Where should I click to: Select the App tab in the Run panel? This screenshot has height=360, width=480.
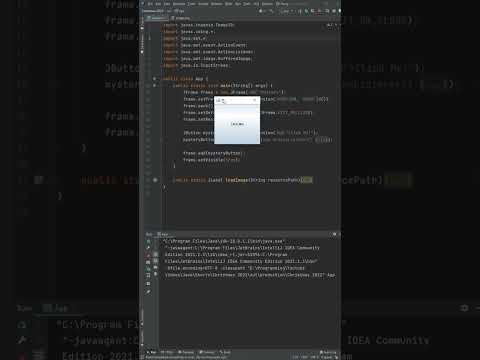click(163, 234)
